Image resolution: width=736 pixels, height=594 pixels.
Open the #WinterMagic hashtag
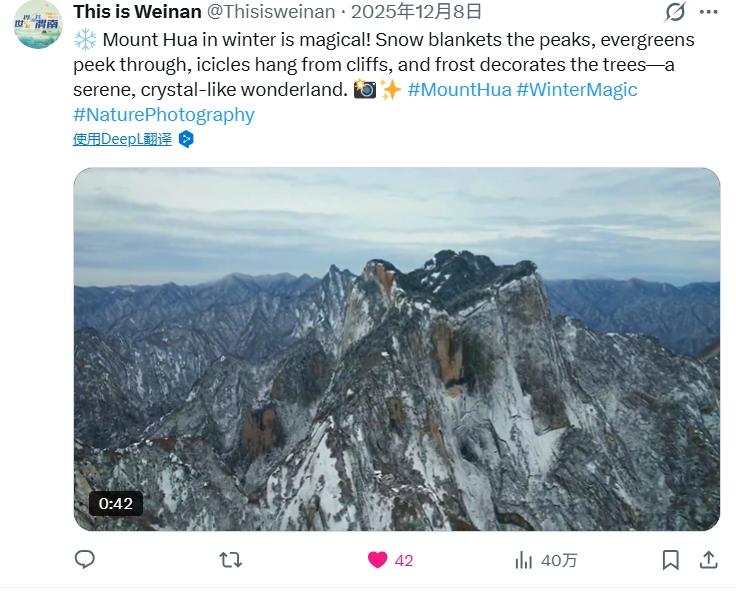[577, 89]
